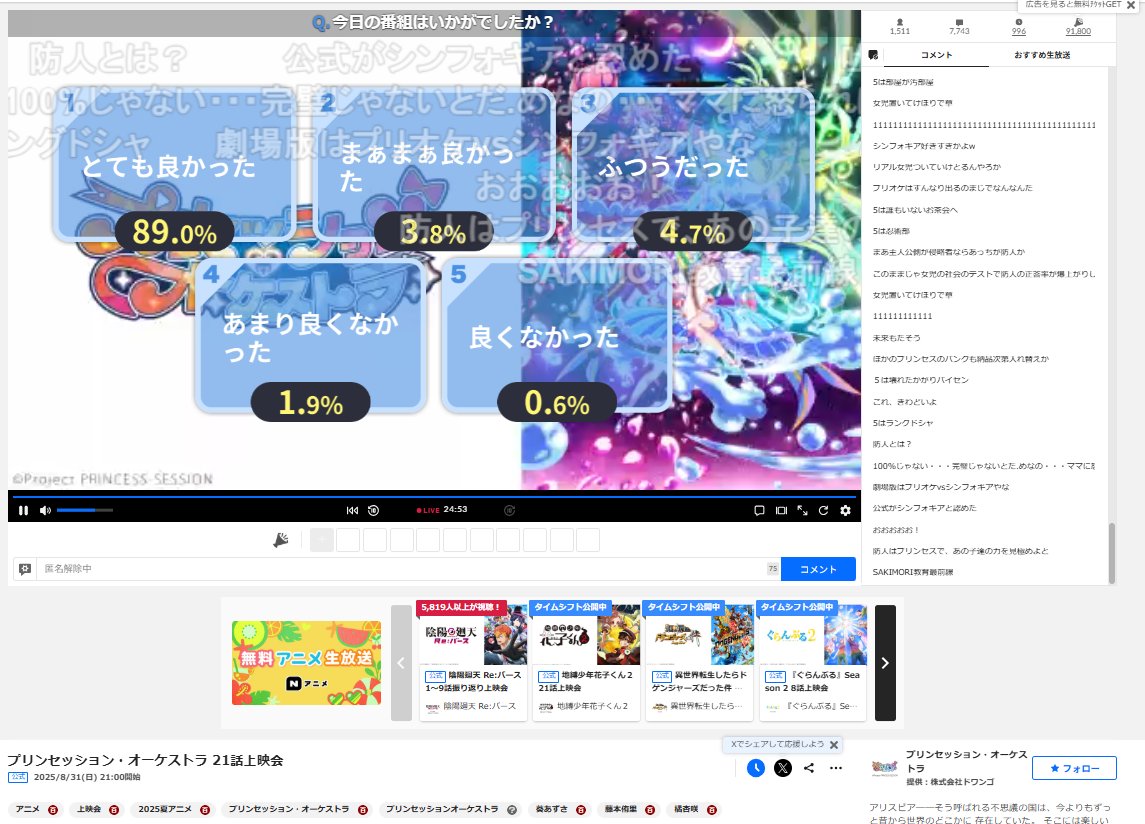Adjust the player volume slider
The width and height of the screenshot is (1145, 824).
click(x=85, y=510)
